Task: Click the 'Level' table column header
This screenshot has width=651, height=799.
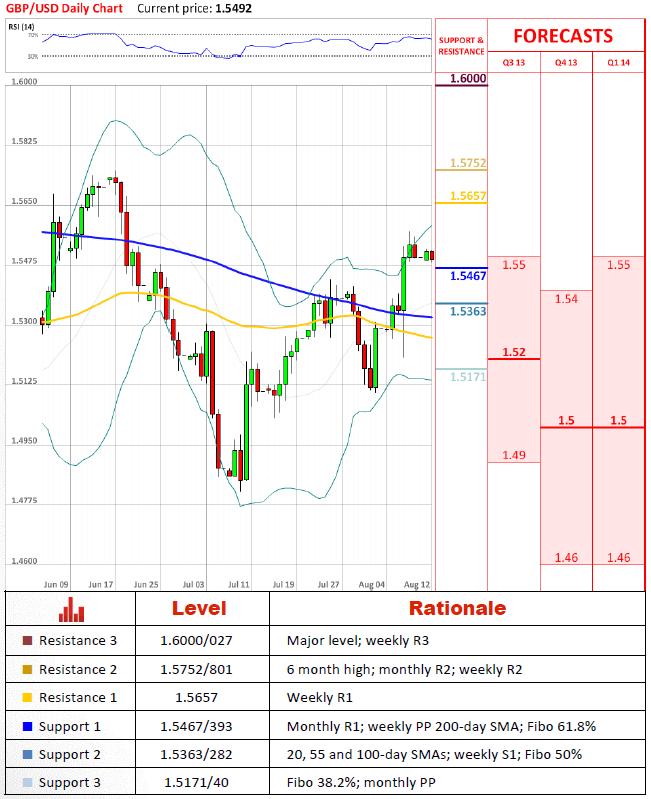Action: pos(199,608)
